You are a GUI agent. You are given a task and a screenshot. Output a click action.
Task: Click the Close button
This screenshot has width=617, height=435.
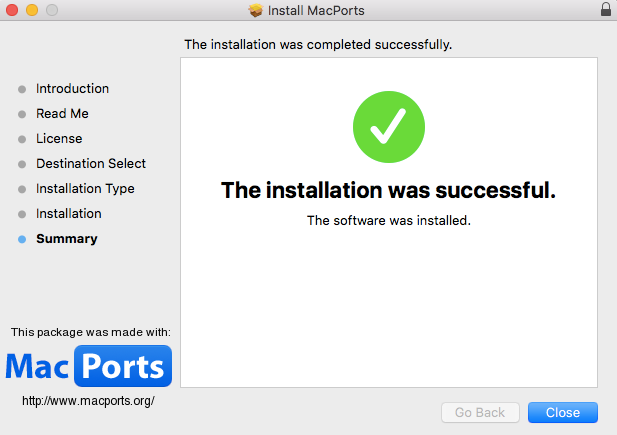(563, 412)
